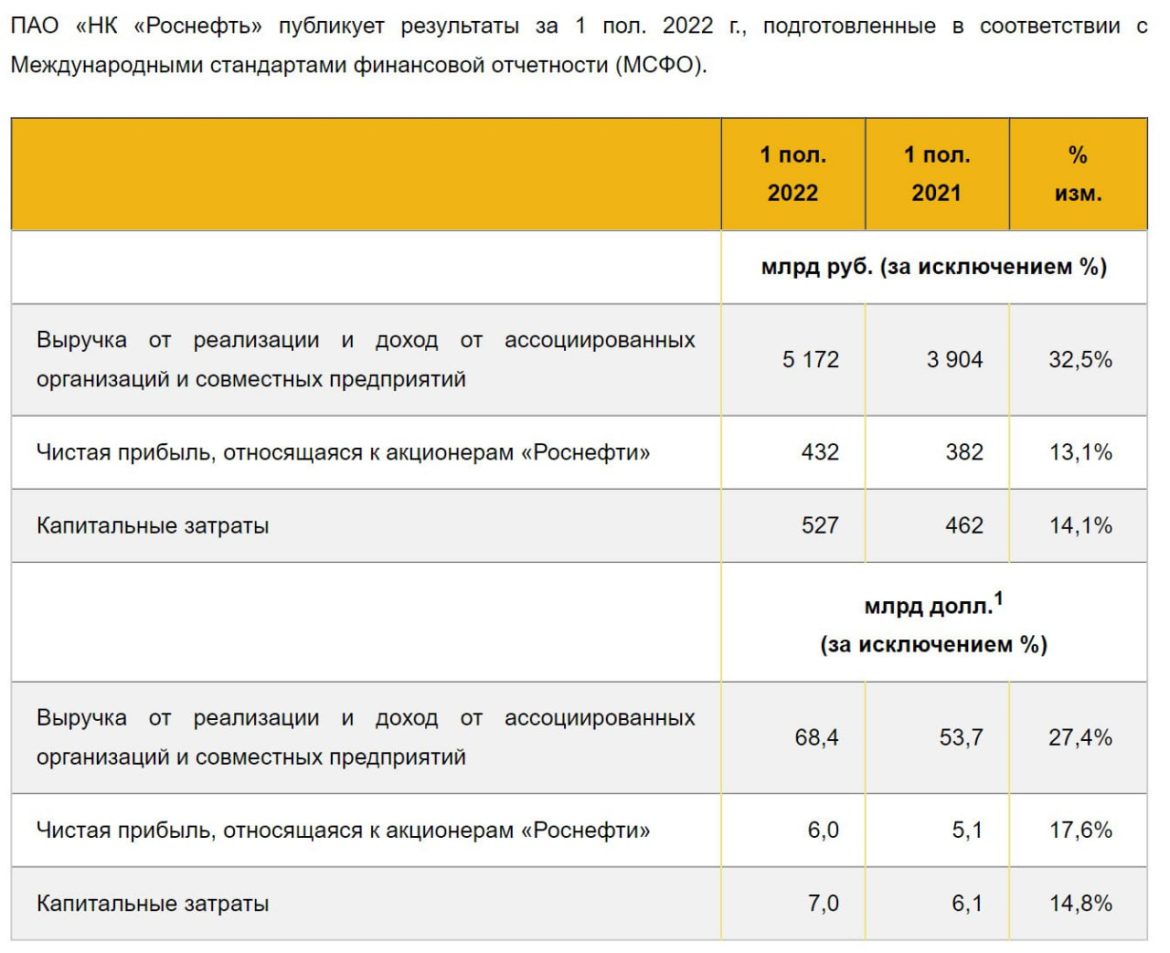The height and width of the screenshot is (953, 1170).
Task: Select the "1 пол. 2021" column header
Action: pos(936,174)
